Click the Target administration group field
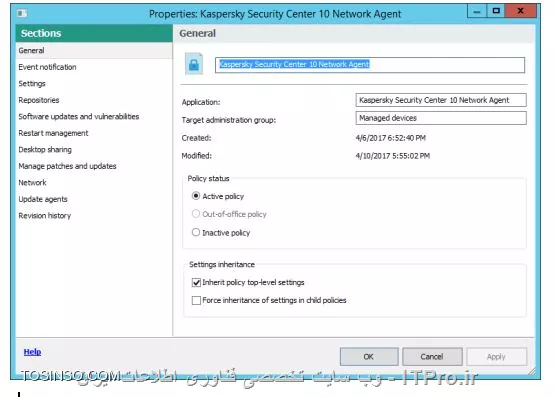The height and width of the screenshot is (397, 554). pyautogui.click(x=441, y=118)
